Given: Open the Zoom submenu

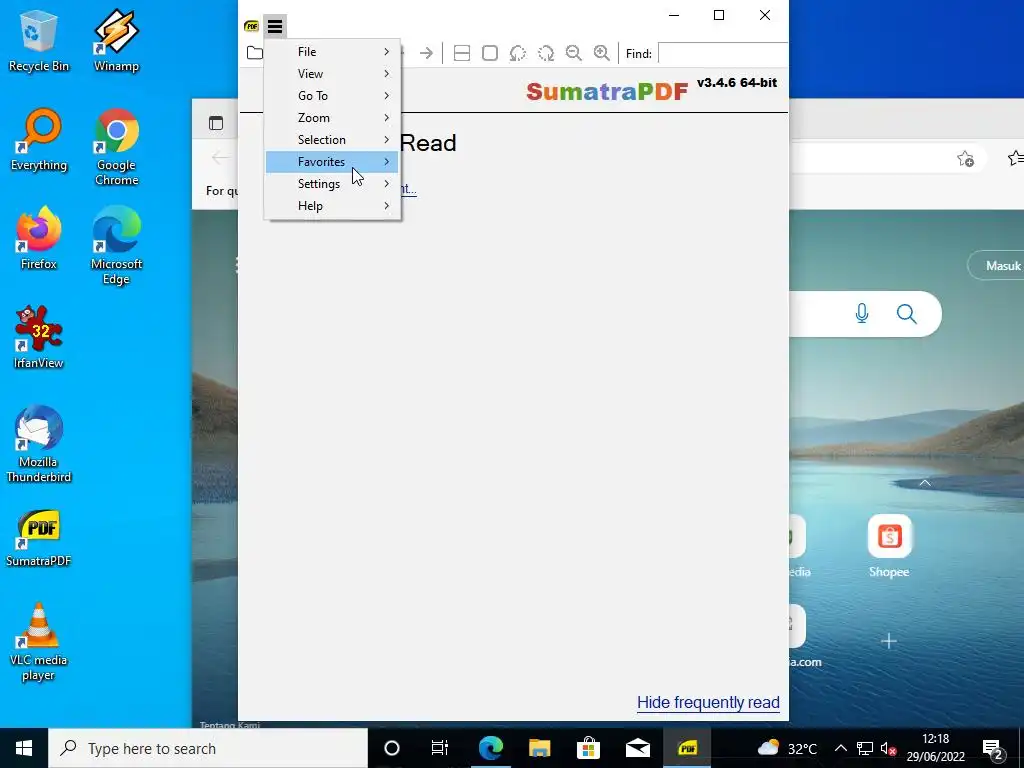Looking at the screenshot, I should coord(332,118).
